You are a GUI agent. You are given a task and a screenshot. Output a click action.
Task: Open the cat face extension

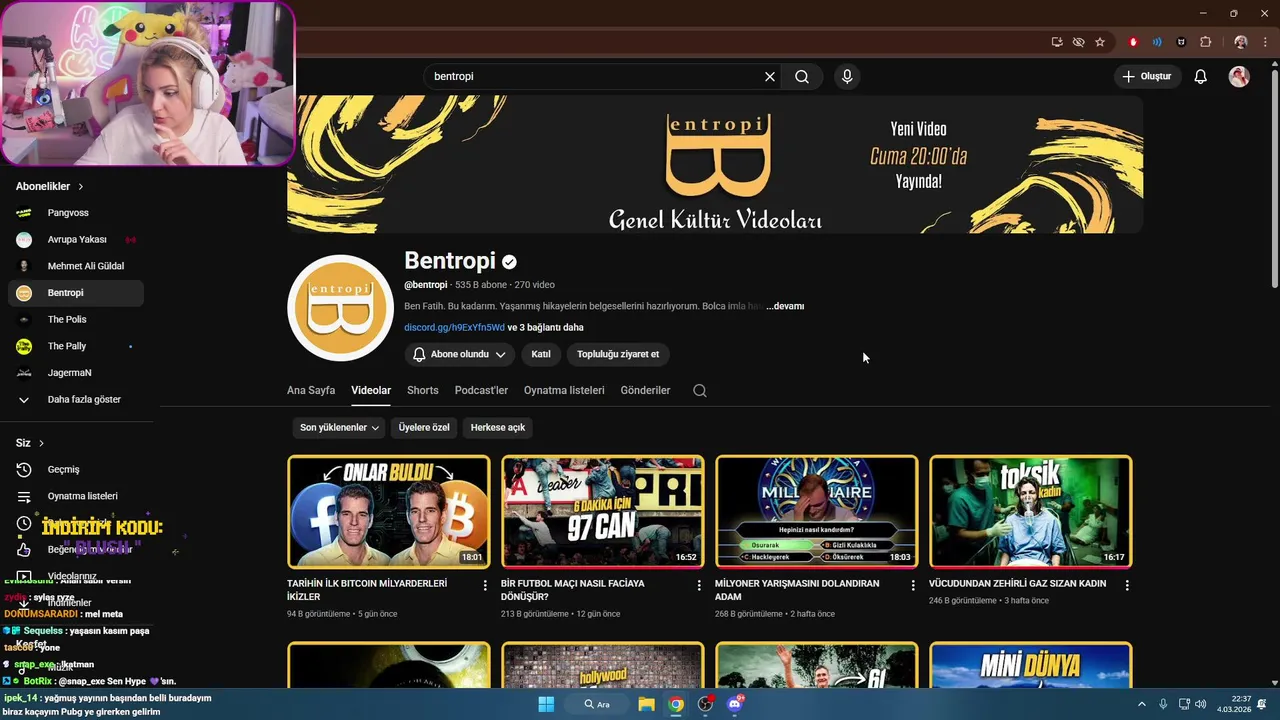tap(1181, 42)
